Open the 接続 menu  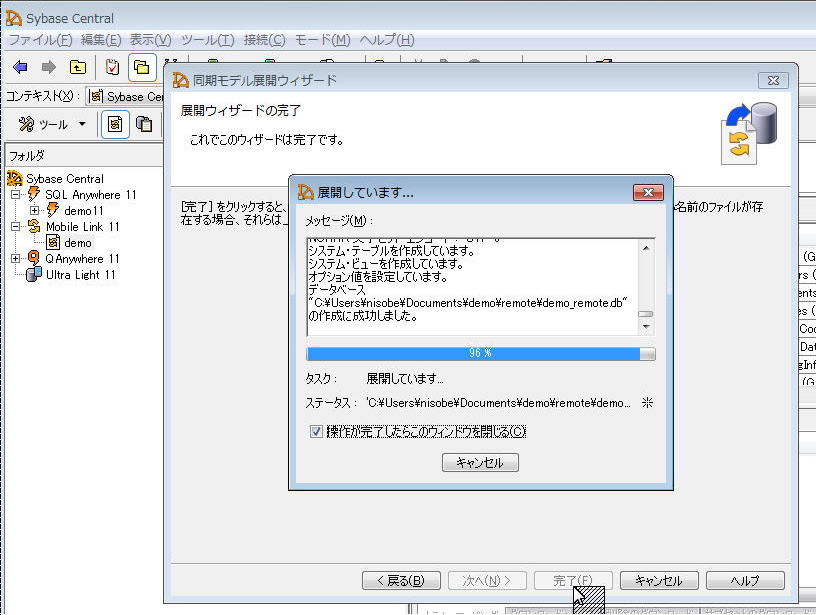pos(264,40)
